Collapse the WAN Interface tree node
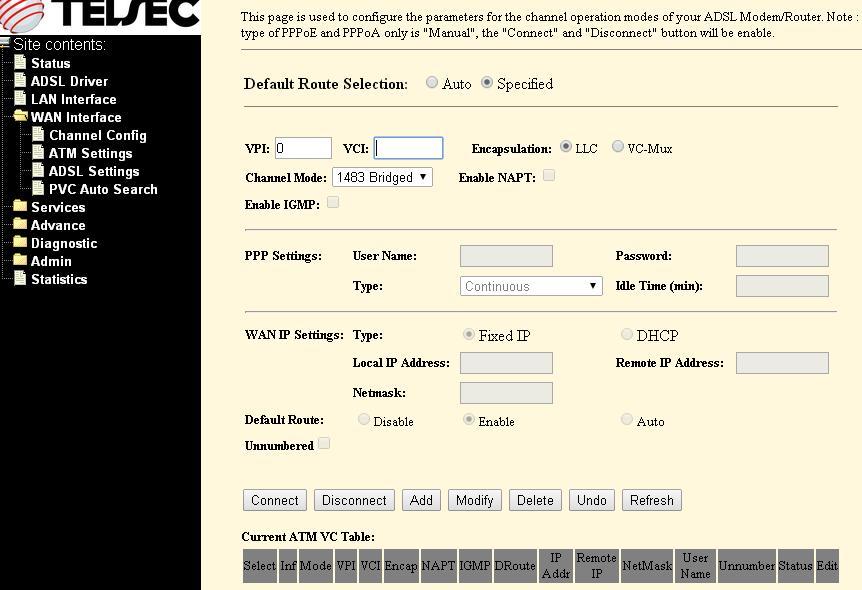 [x=76, y=117]
